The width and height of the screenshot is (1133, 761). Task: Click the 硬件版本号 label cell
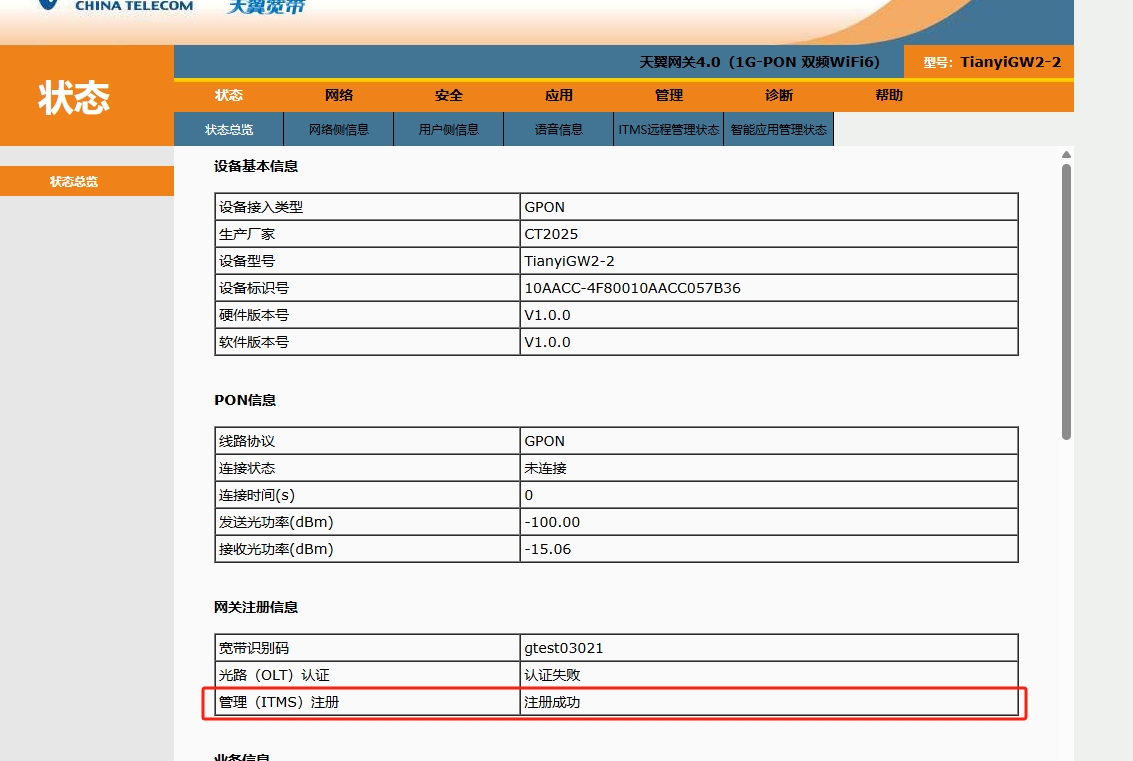pyautogui.click(x=367, y=315)
